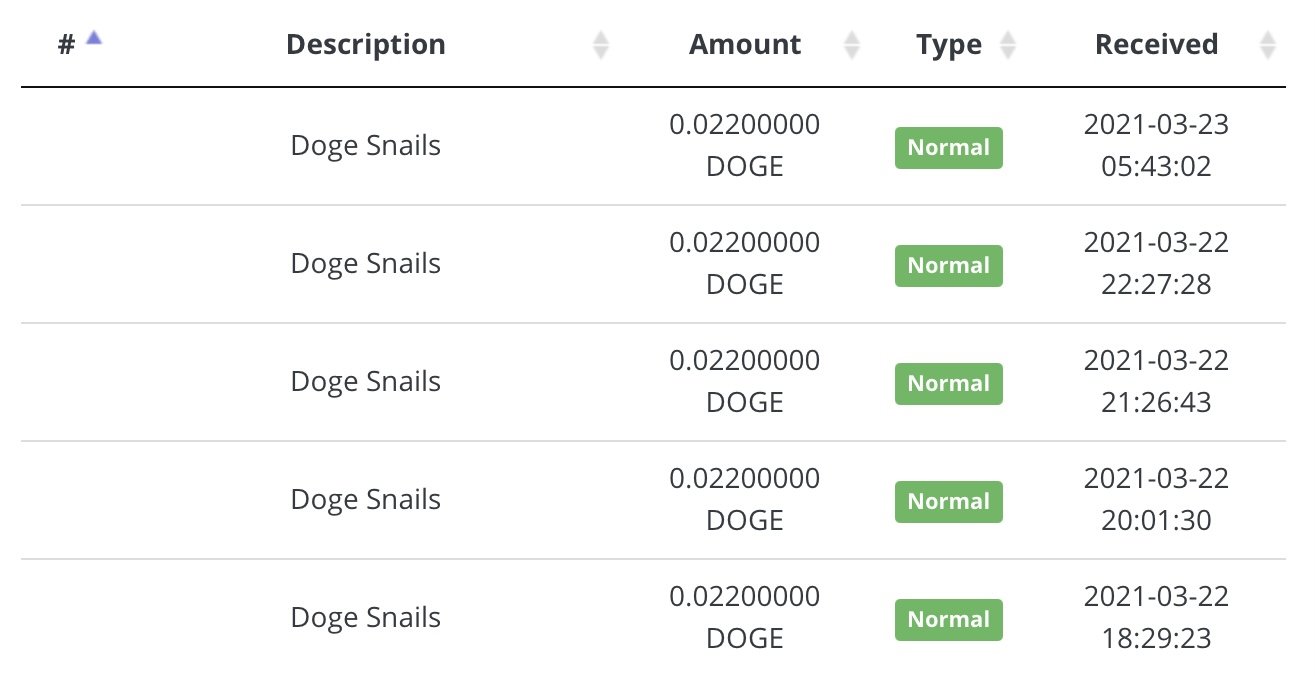Click the Description column sort arrows
The image size is (1315, 676).
(601, 45)
